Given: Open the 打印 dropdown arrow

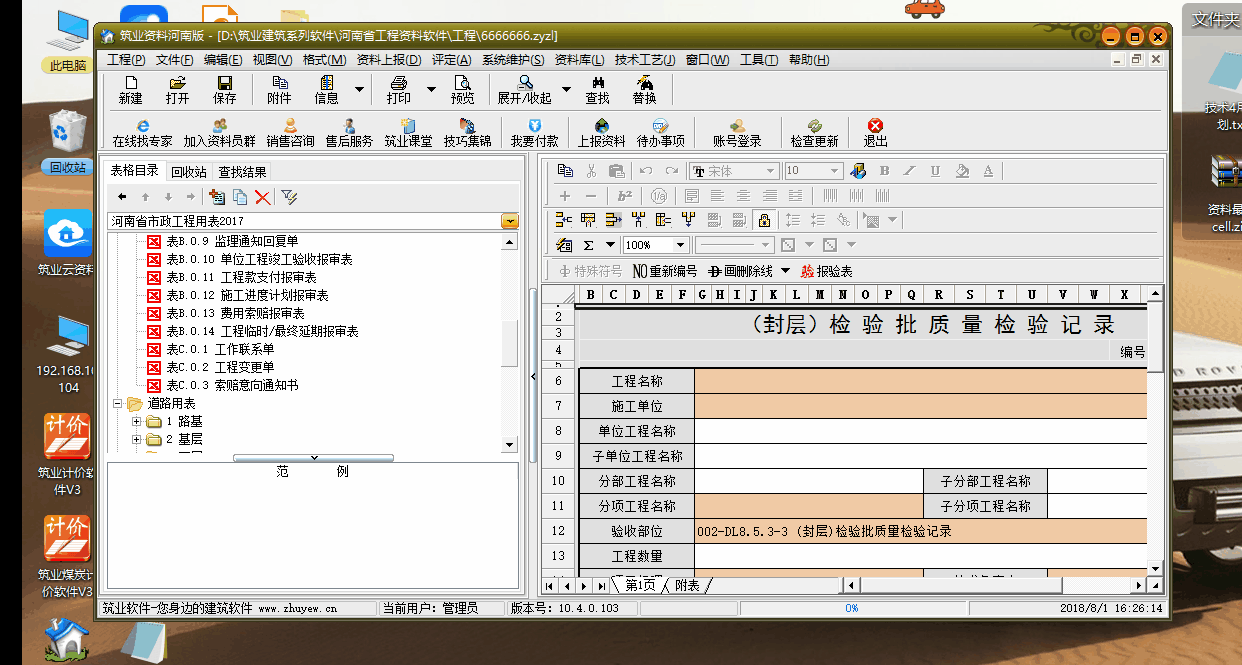Looking at the screenshot, I should tap(431, 89).
